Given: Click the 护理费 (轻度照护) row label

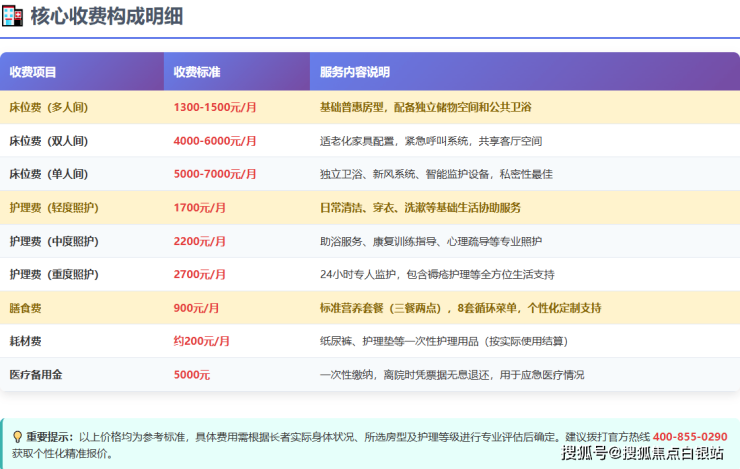Looking at the screenshot, I should point(54,208).
